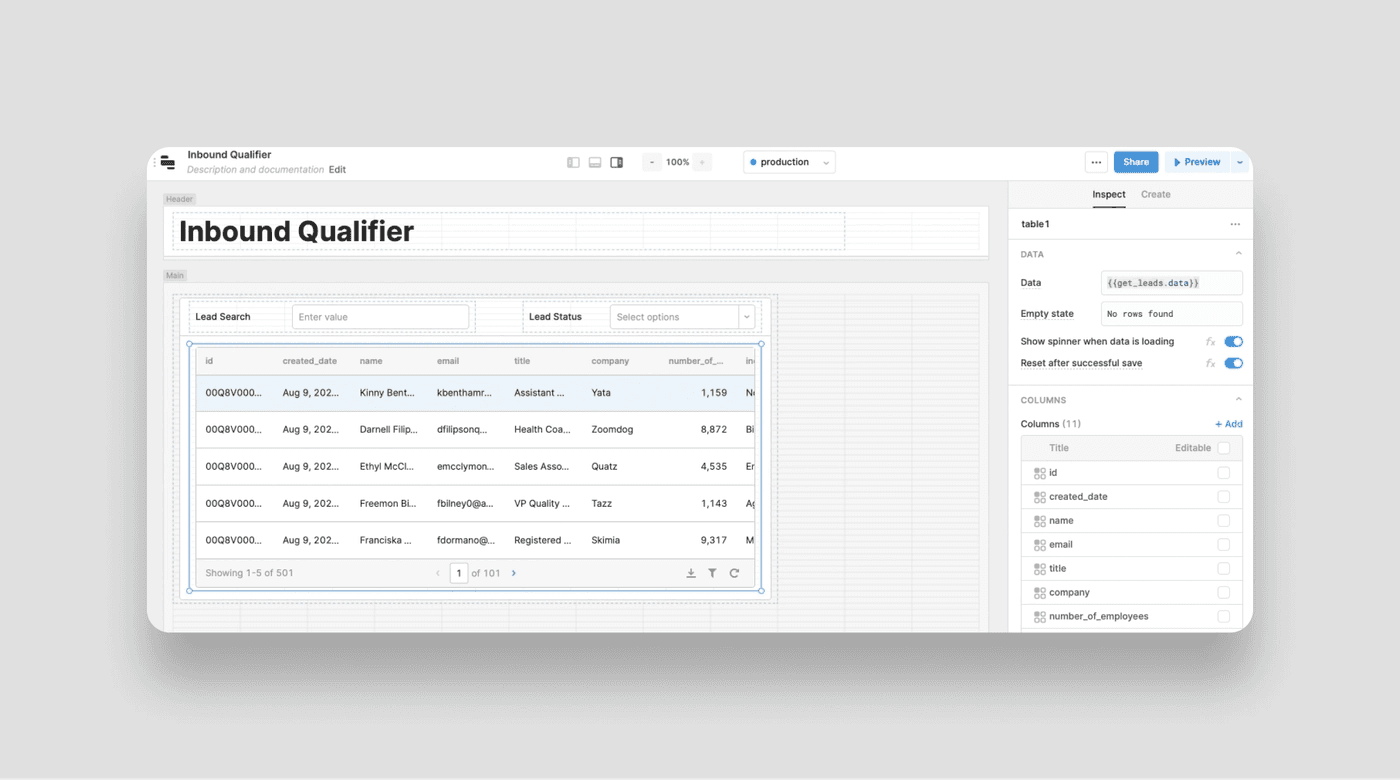Open the table1 more options menu
1400x780 pixels.
[x=1235, y=225]
